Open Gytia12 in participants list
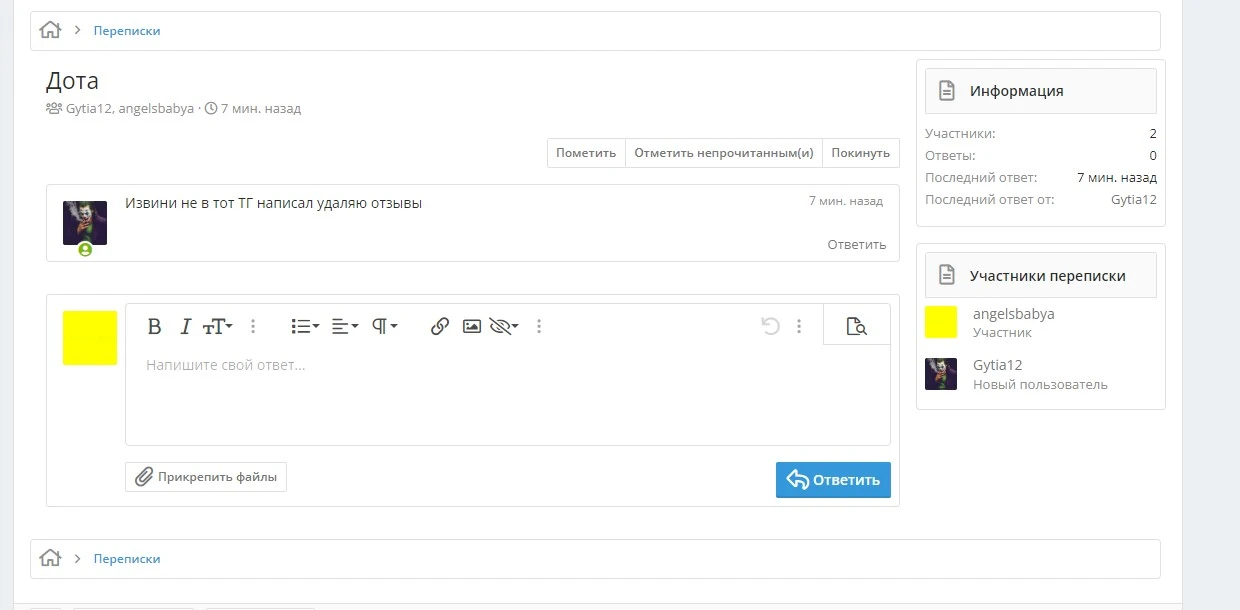This screenshot has width=1240, height=610. tap(997, 365)
